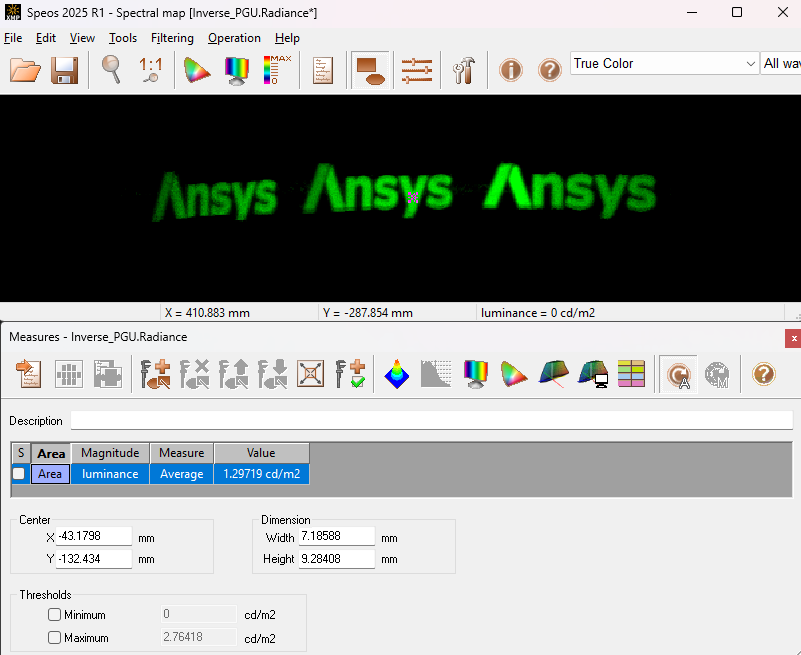The image size is (801, 655).
Task: Open the MAX/0 color scale level tool
Action: [x=277, y=70]
